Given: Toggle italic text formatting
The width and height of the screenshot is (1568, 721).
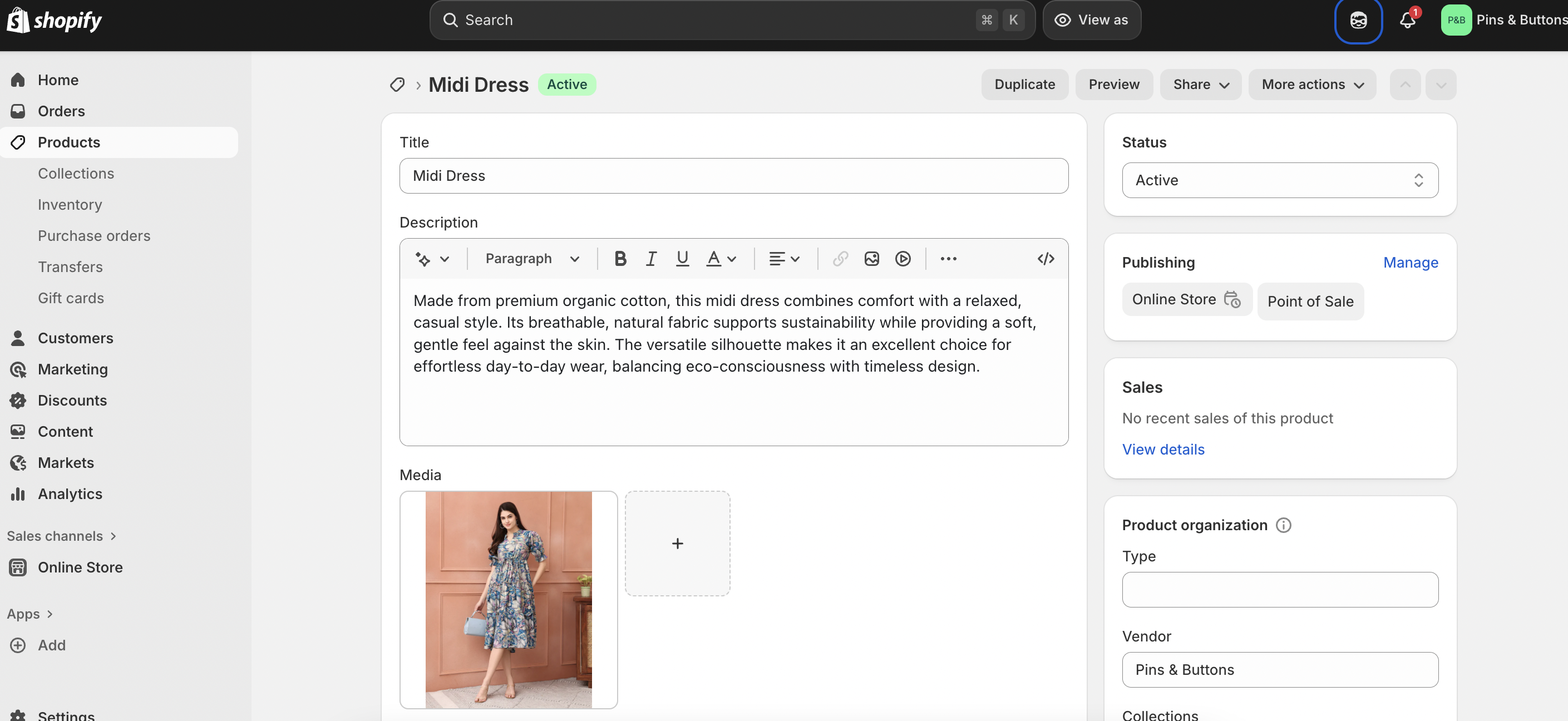Looking at the screenshot, I should click(650, 259).
